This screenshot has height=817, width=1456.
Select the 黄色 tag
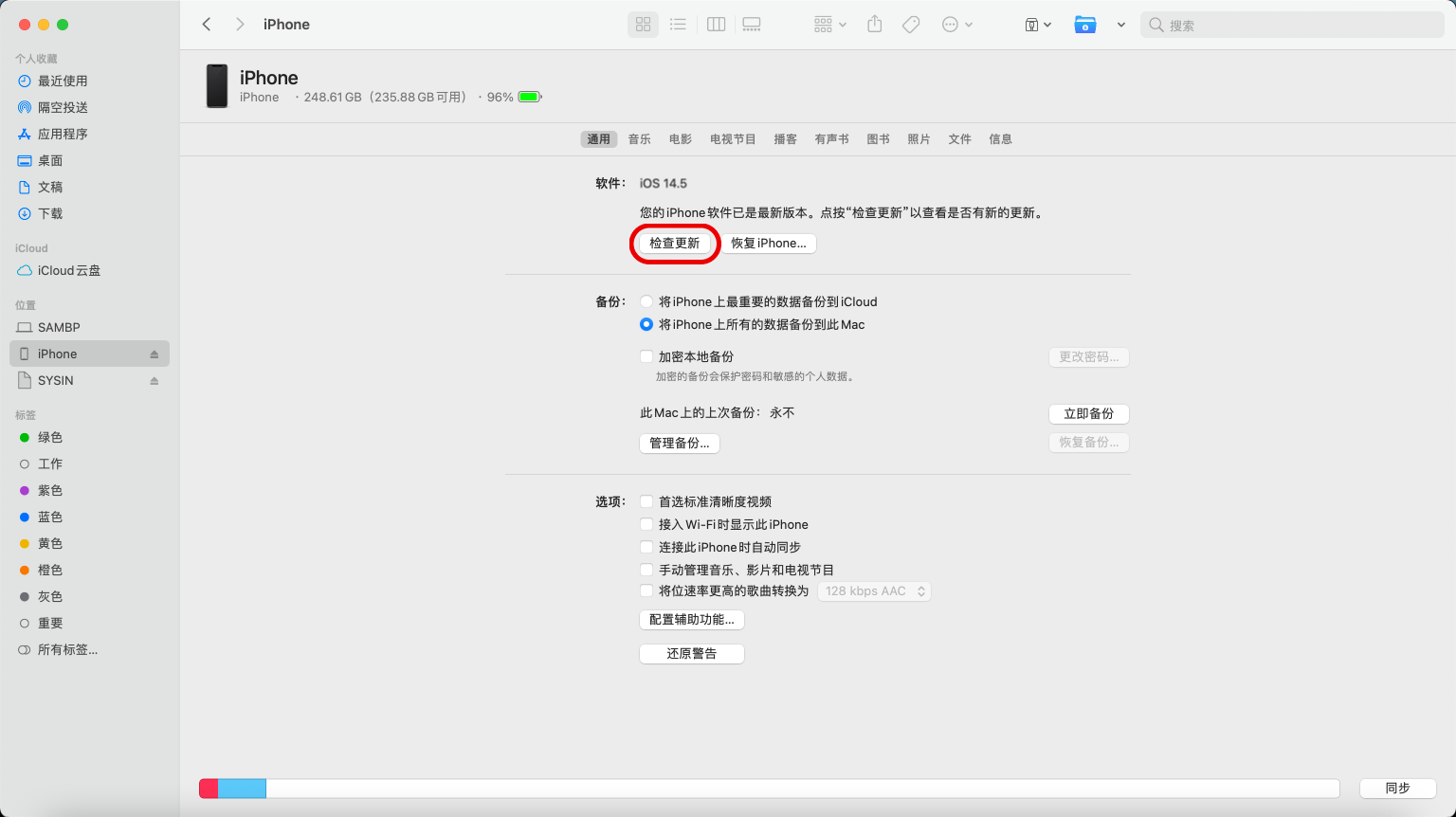coord(89,543)
